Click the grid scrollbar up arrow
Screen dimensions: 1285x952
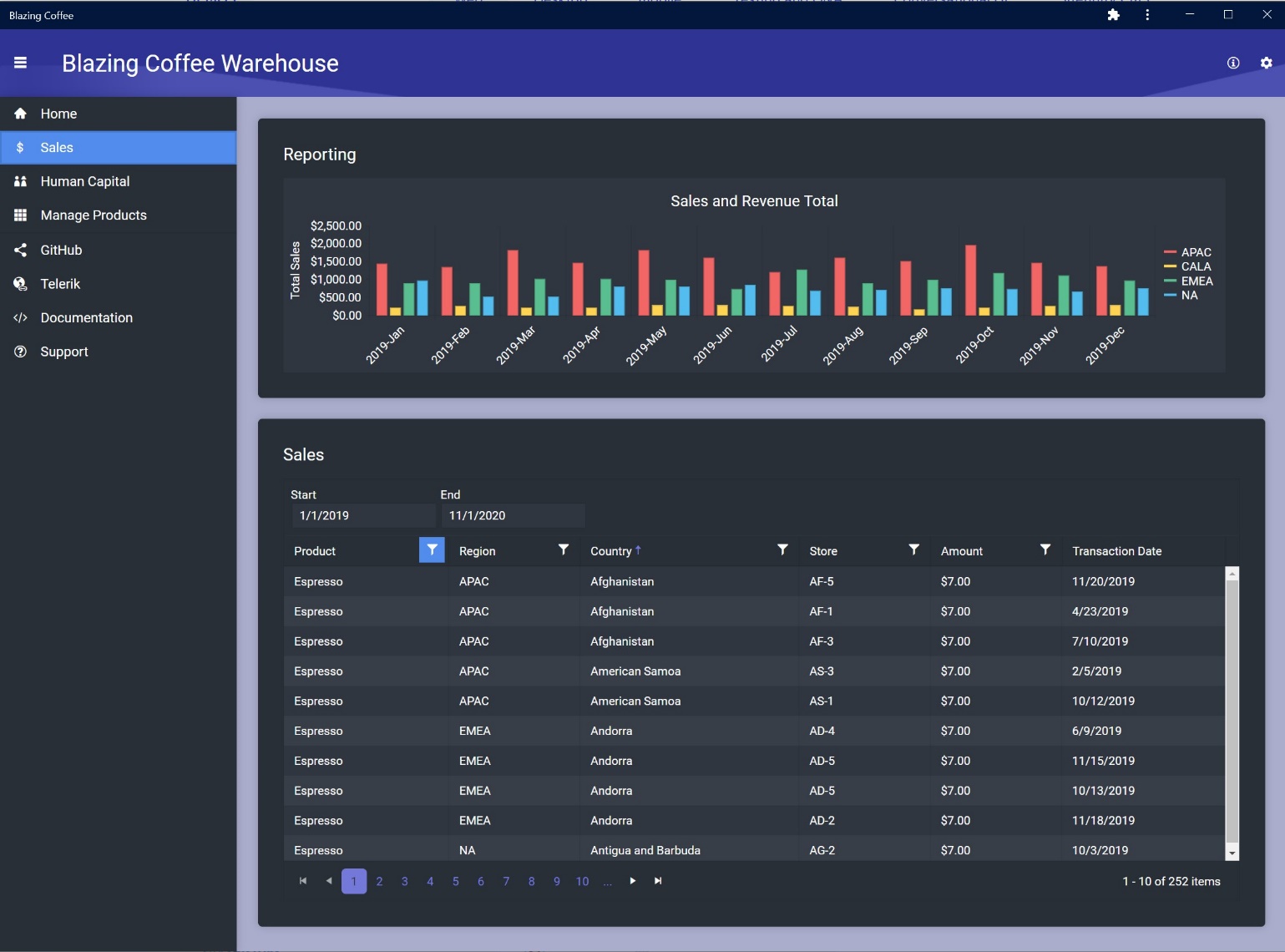(x=1232, y=574)
